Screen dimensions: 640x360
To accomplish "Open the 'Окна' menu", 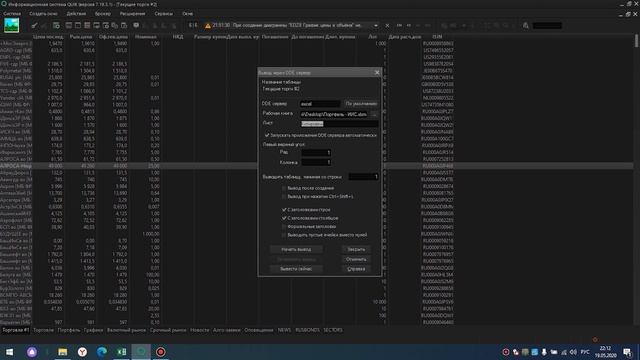I will (x=187, y=13).
